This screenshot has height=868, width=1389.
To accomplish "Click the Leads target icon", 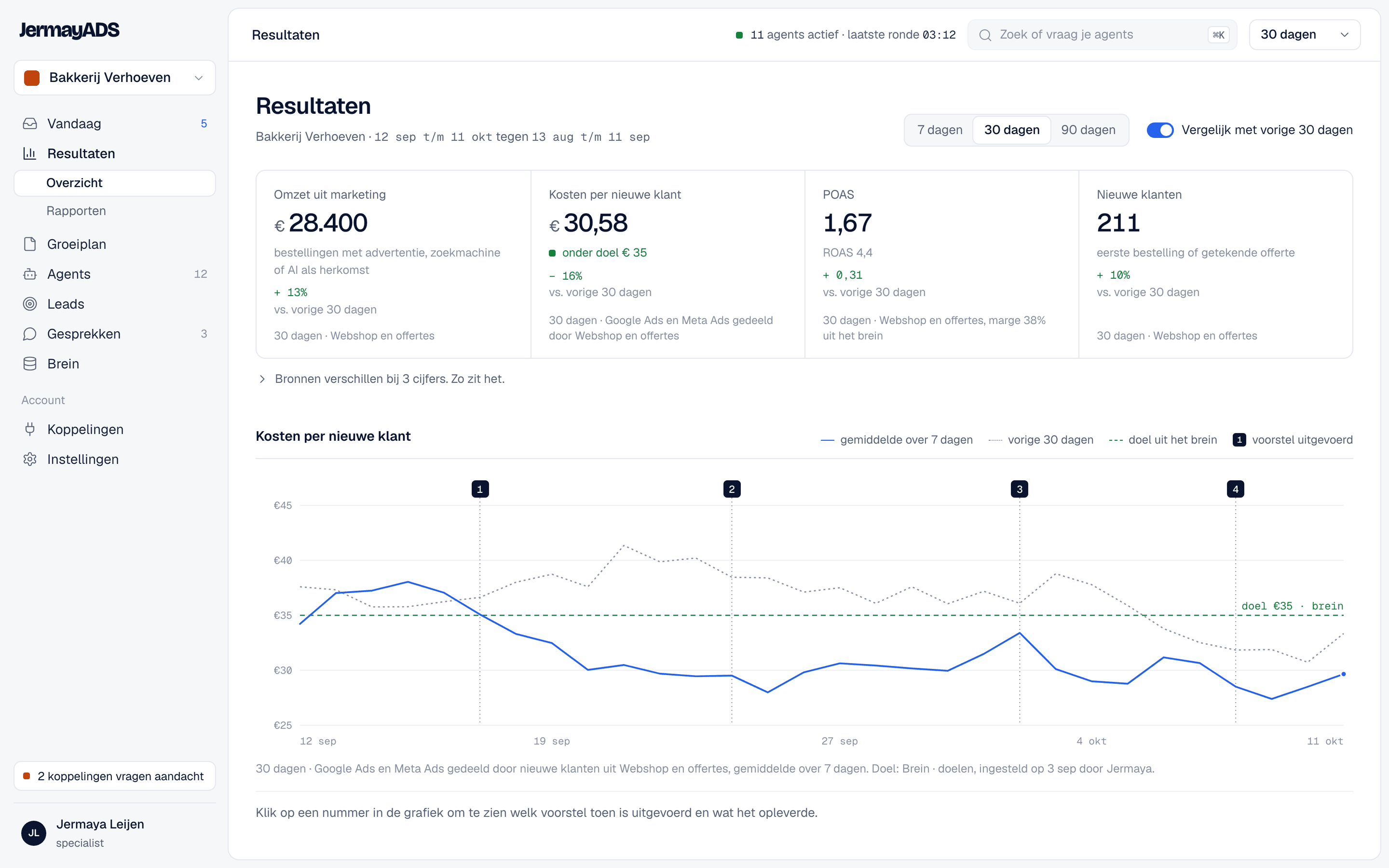I will pyautogui.click(x=30, y=304).
